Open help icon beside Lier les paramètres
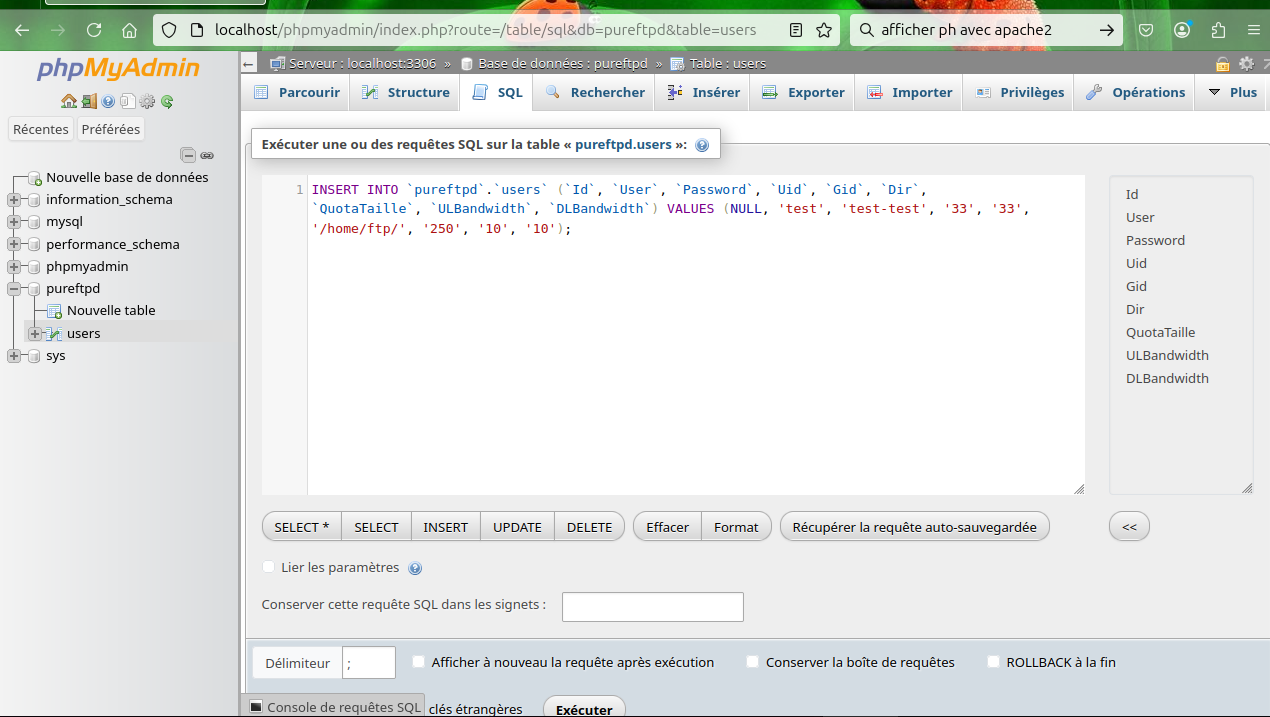1270x717 pixels. pos(415,568)
